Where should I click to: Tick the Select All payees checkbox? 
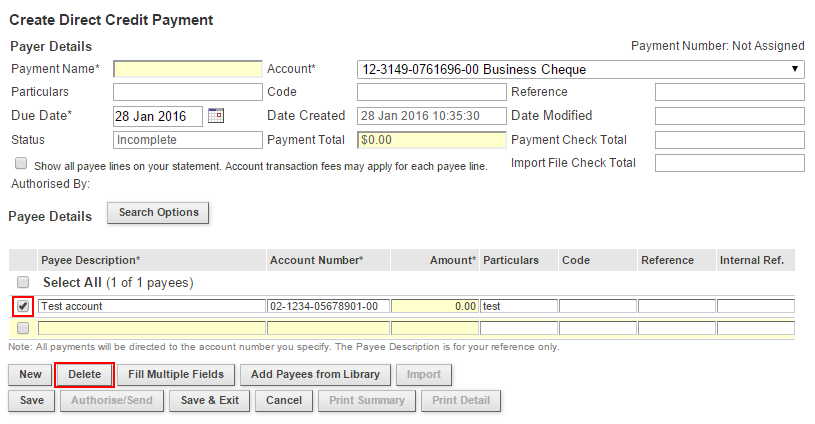[23, 283]
